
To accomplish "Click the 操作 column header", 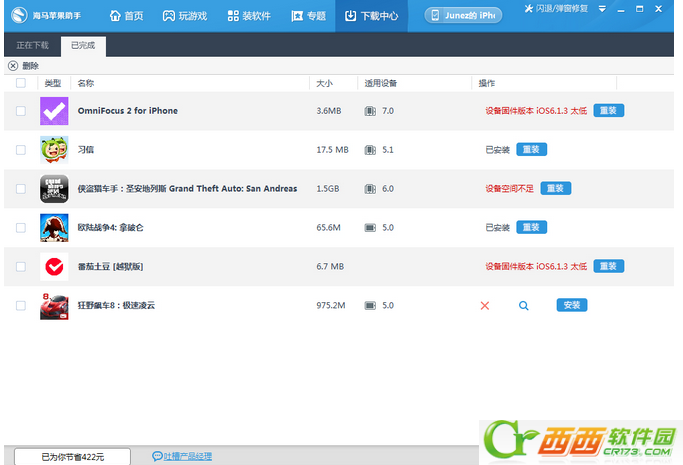I will pos(487,83).
